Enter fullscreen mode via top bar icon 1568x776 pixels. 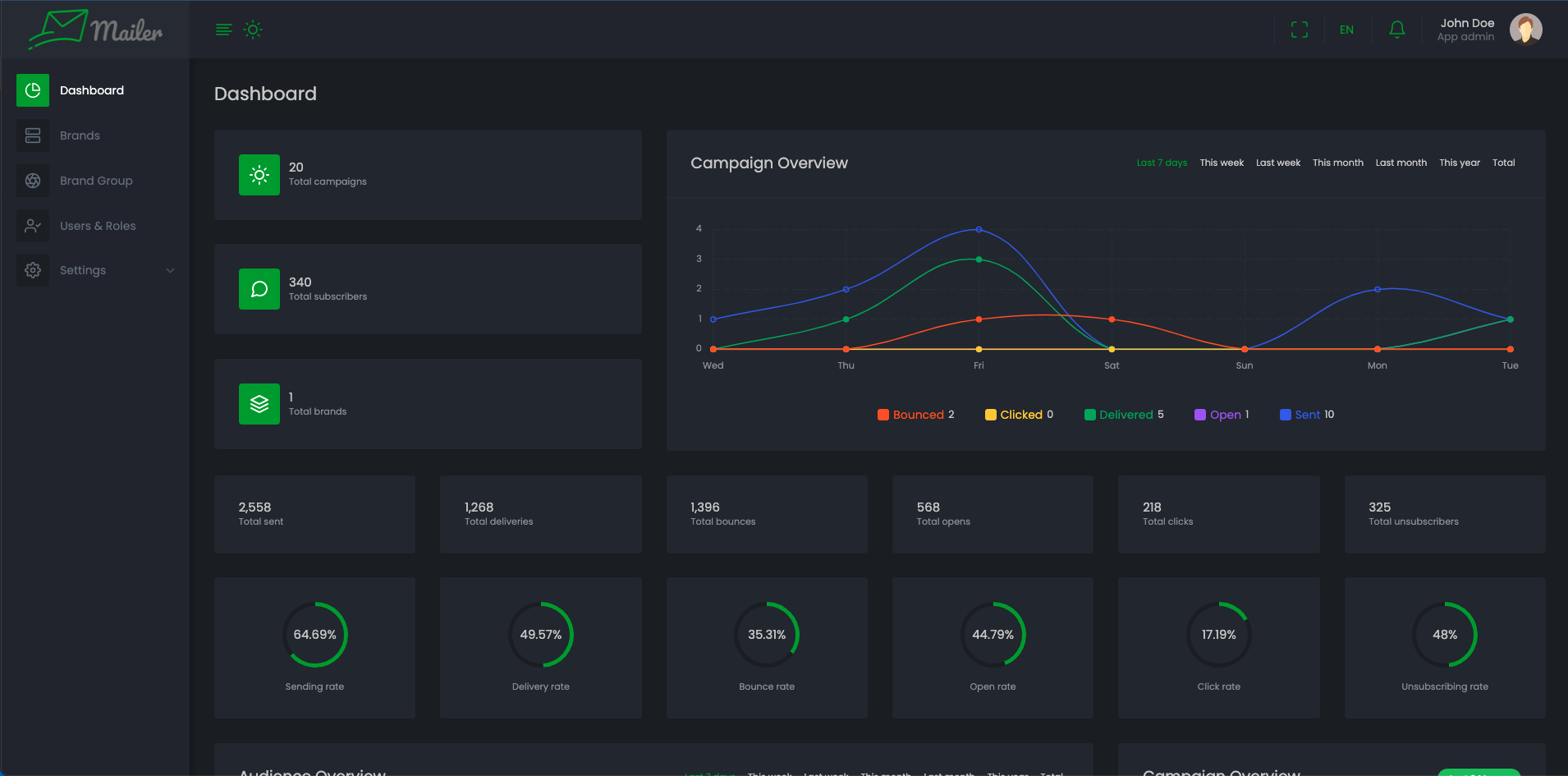(x=1299, y=30)
